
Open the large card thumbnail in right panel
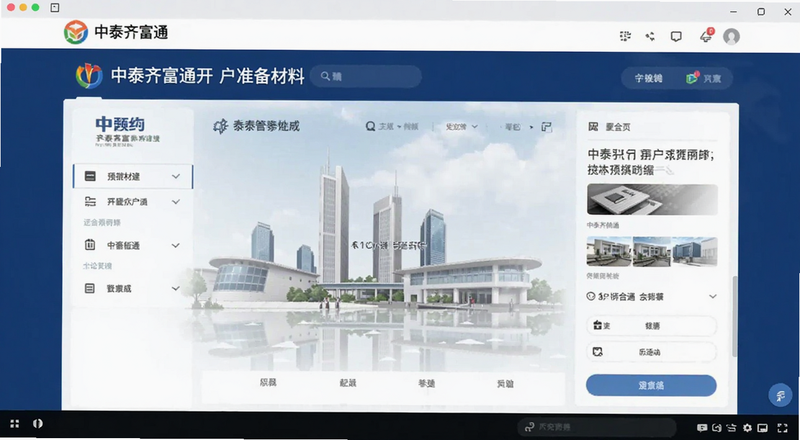pos(652,200)
